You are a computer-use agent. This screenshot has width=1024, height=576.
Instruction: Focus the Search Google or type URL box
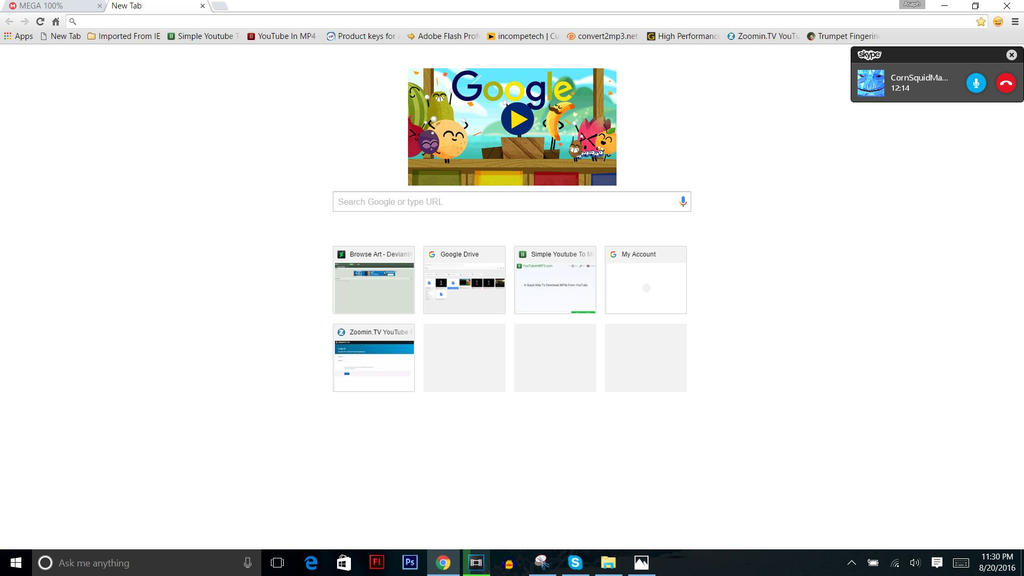(x=511, y=202)
